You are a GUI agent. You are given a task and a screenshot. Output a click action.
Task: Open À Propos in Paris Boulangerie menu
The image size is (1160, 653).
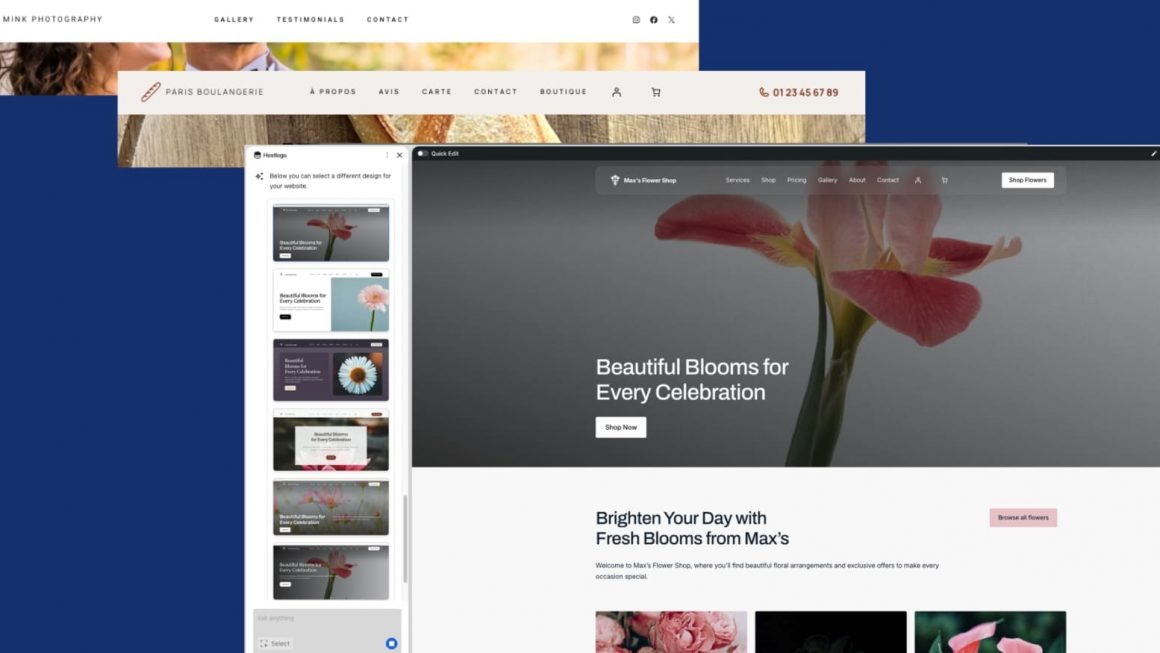(x=333, y=92)
